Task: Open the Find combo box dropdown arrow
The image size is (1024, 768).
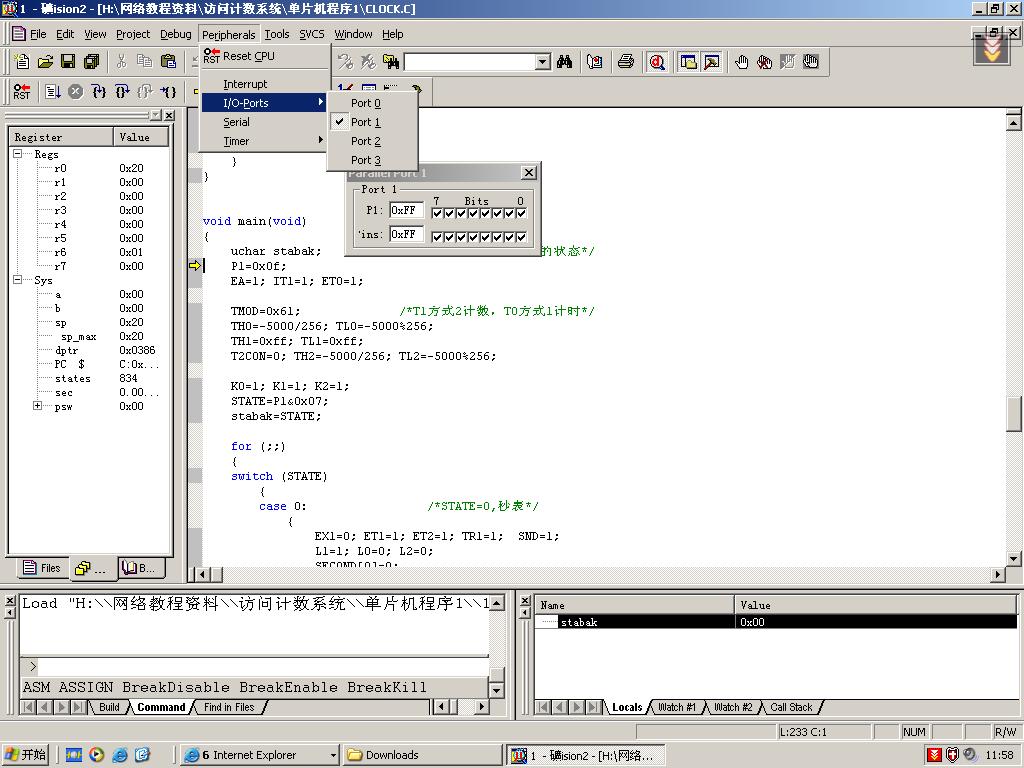Action: click(x=543, y=62)
